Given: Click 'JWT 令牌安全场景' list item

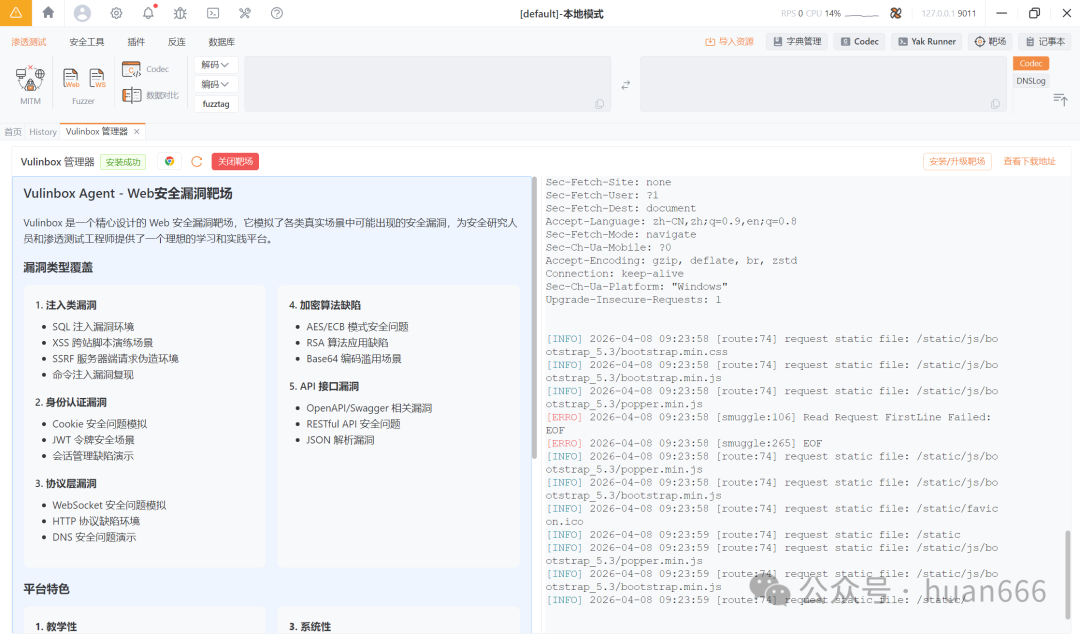Looking at the screenshot, I should 93,440.
